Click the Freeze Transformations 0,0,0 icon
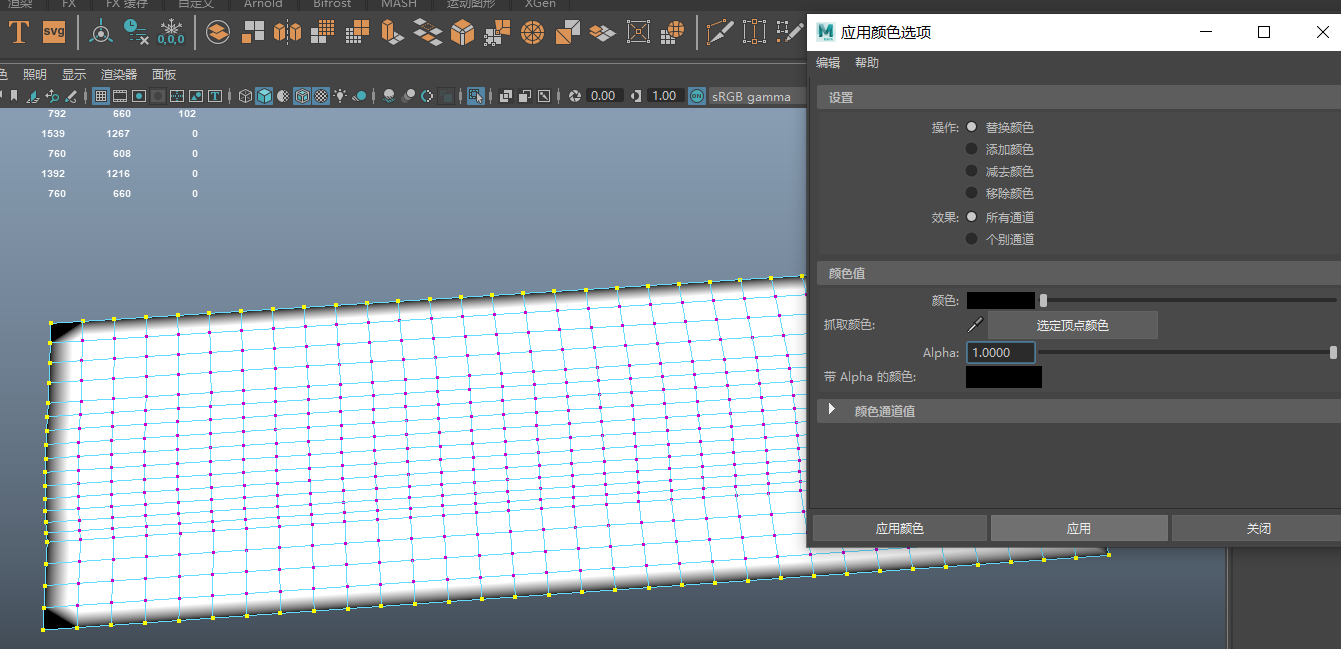The image size is (1341, 649). click(171, 33)
